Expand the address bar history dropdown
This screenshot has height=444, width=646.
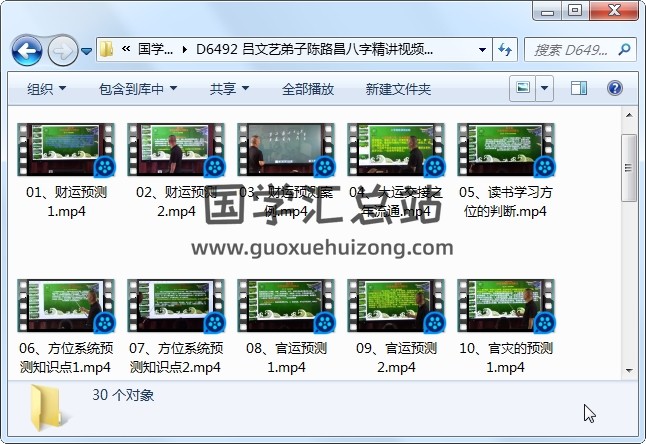click(x=482, y=49)
